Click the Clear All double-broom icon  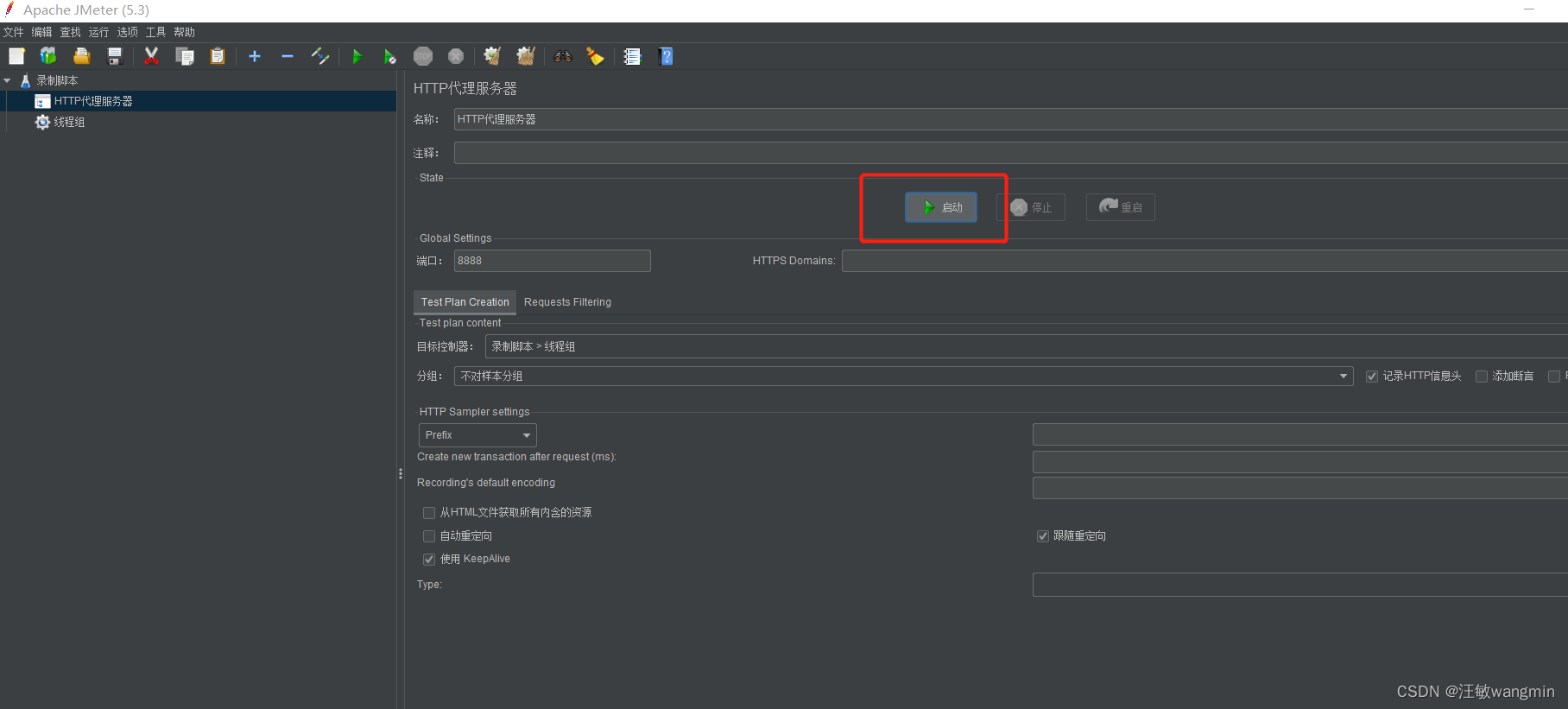tap(526, 56)
